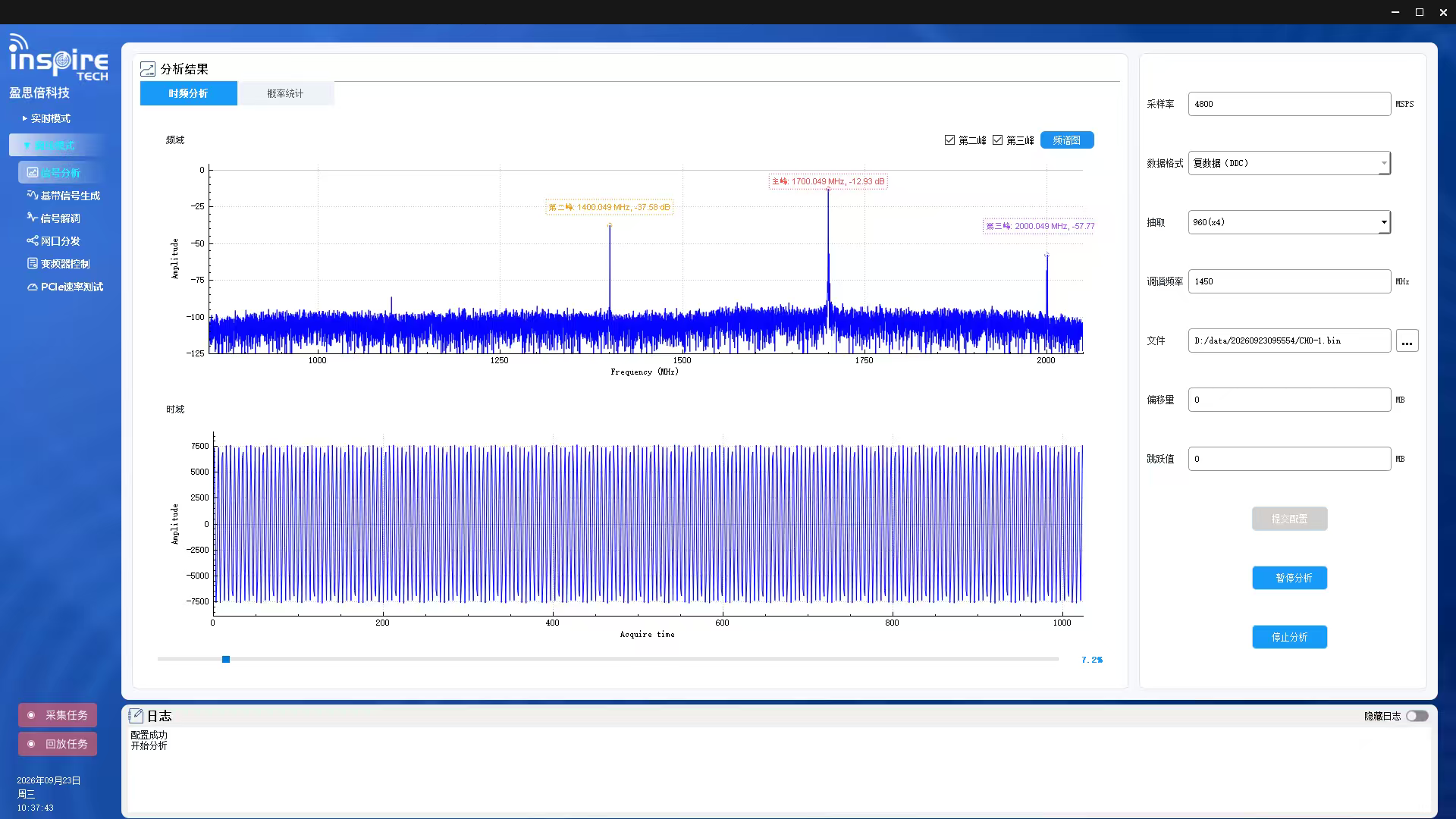
Task: Toggle the 隐藏日志 switch
Action: point(1417,716)
